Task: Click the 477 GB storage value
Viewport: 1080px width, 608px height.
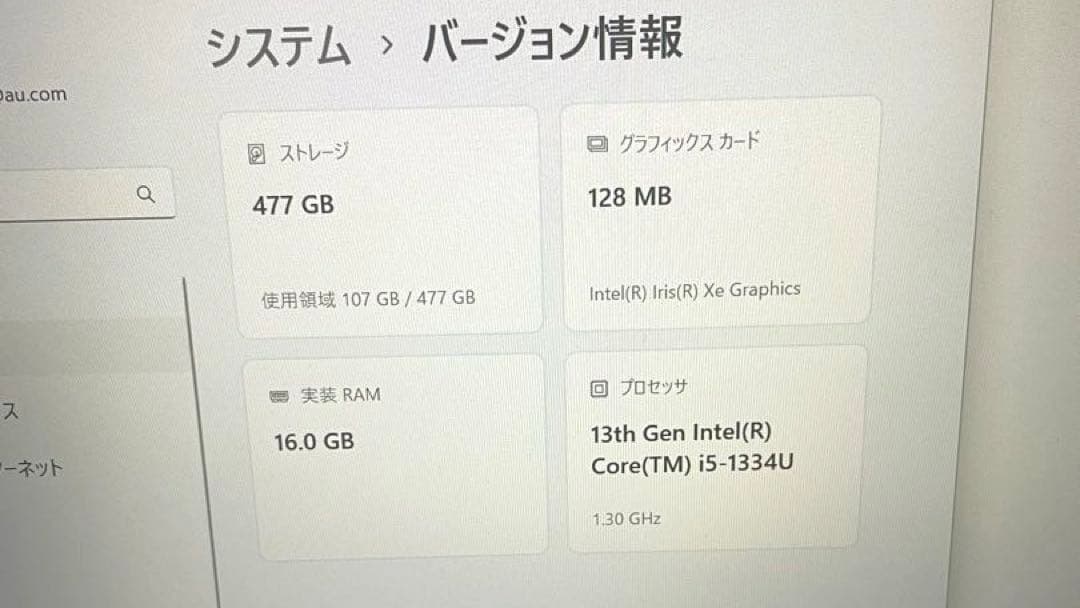Action: pyautogui.click(x=291, y=205)
